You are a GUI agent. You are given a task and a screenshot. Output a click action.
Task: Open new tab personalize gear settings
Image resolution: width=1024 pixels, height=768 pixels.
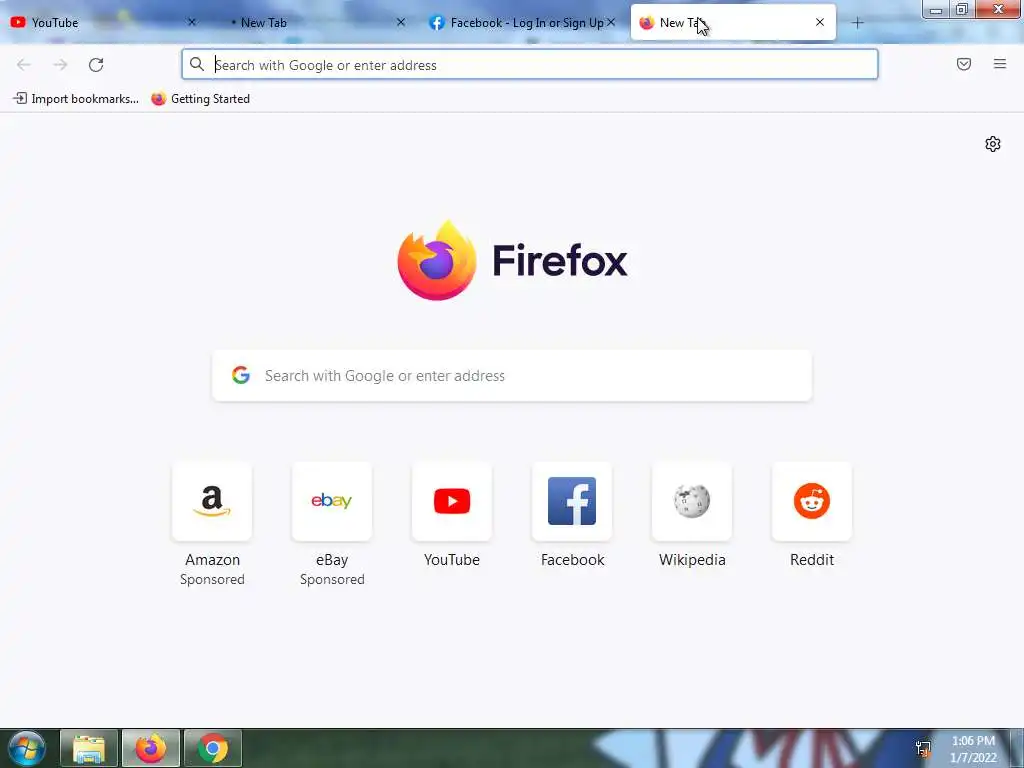pyautogui.click(x=993, y=144)
